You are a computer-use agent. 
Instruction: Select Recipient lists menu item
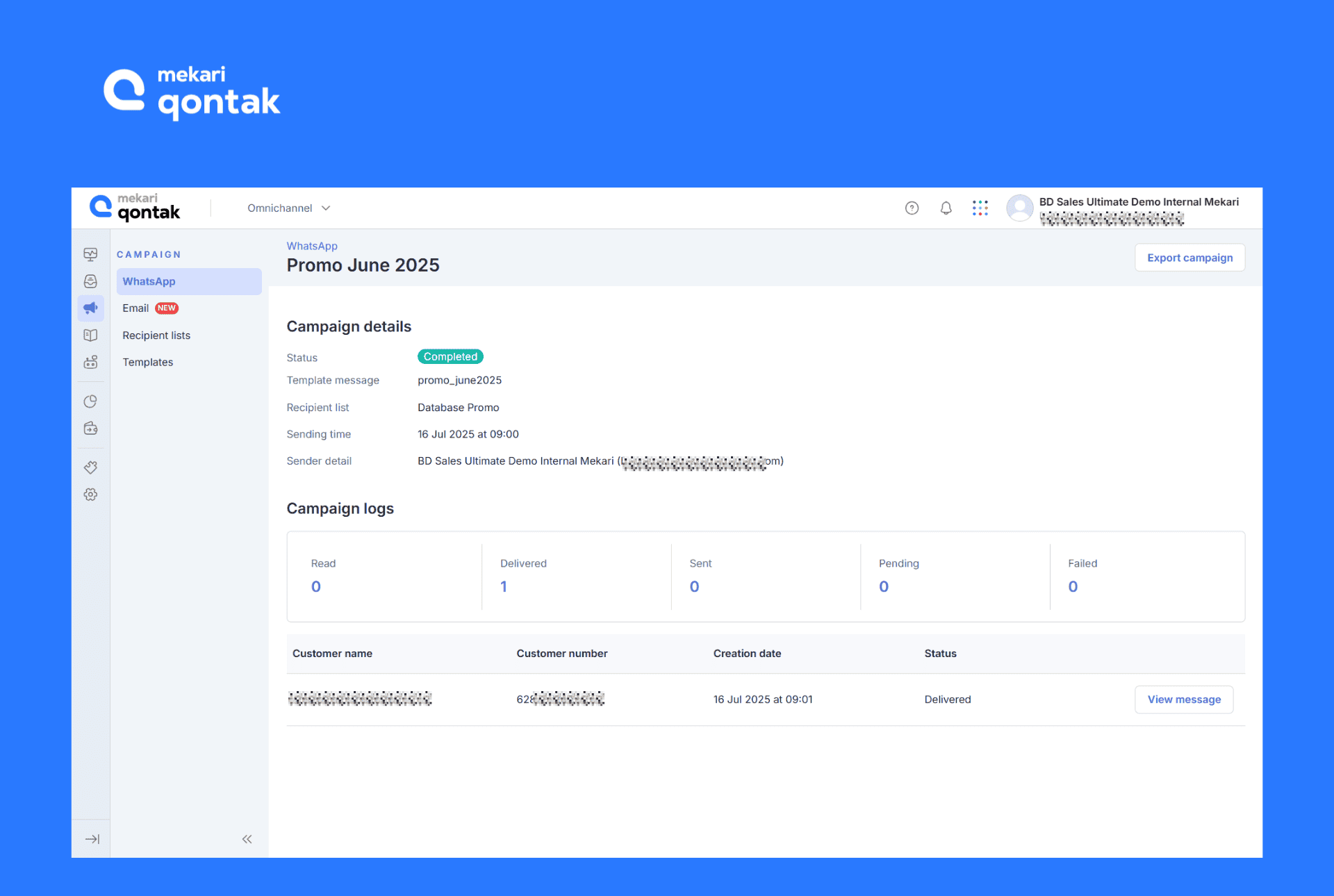156,335
